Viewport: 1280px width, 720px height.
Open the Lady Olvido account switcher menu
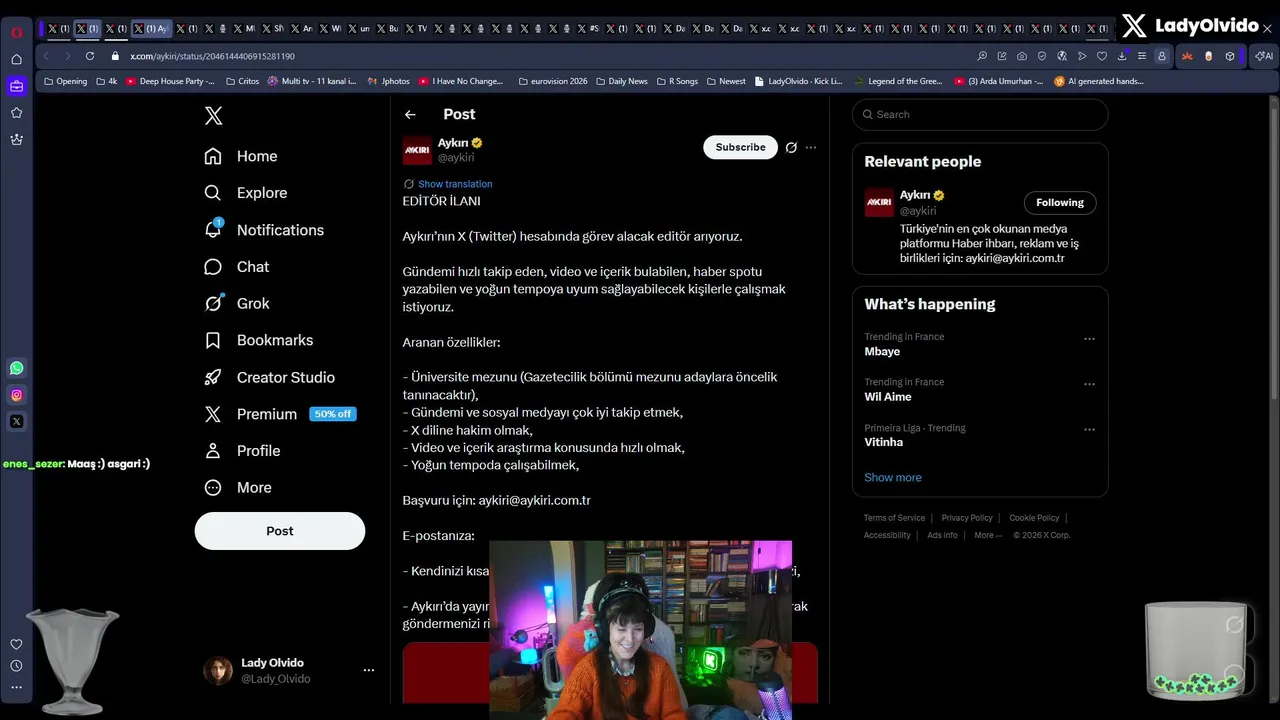point(368,670)
